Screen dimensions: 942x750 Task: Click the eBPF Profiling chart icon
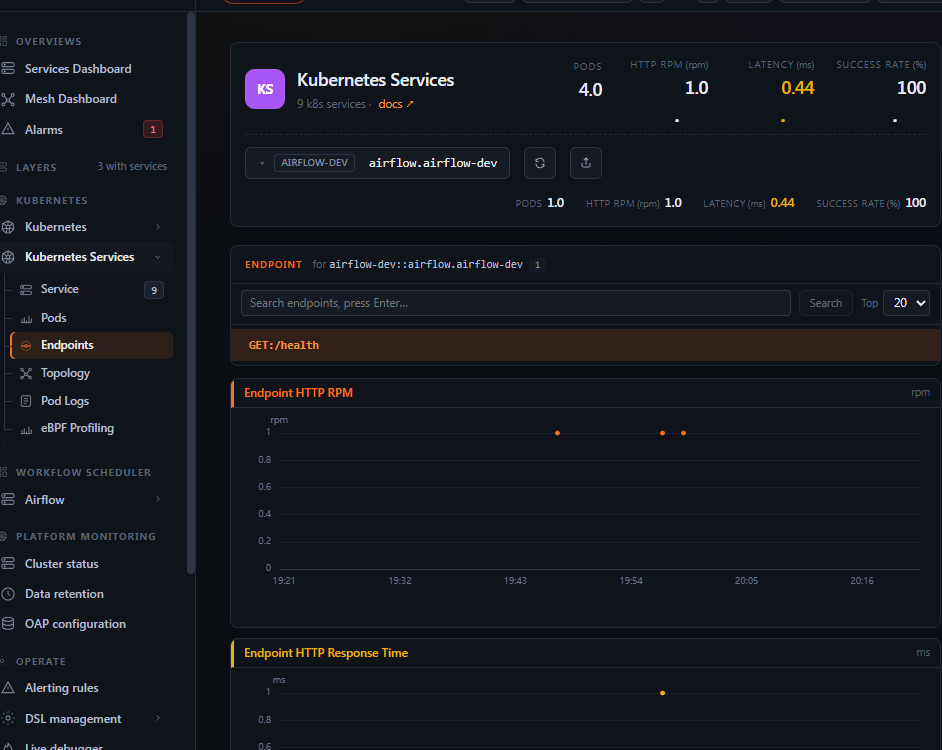[26, 429]
